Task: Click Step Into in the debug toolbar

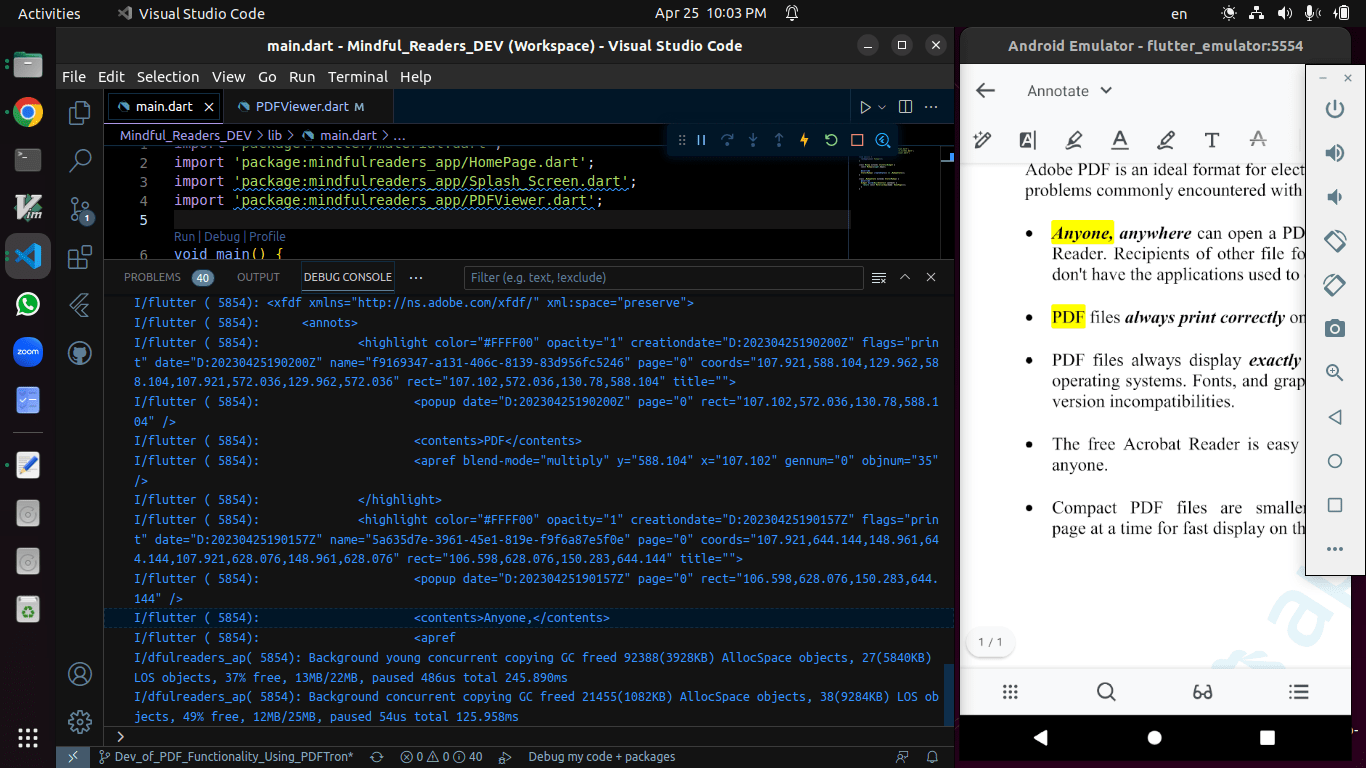Action: click(753, 141)
